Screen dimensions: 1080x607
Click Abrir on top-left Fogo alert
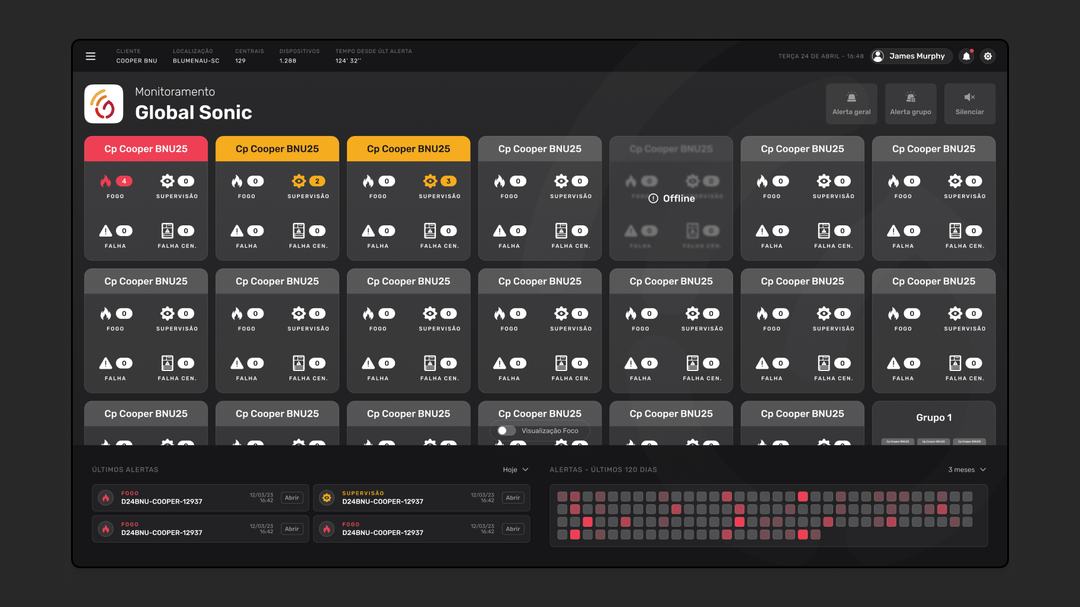click(292, 498)
